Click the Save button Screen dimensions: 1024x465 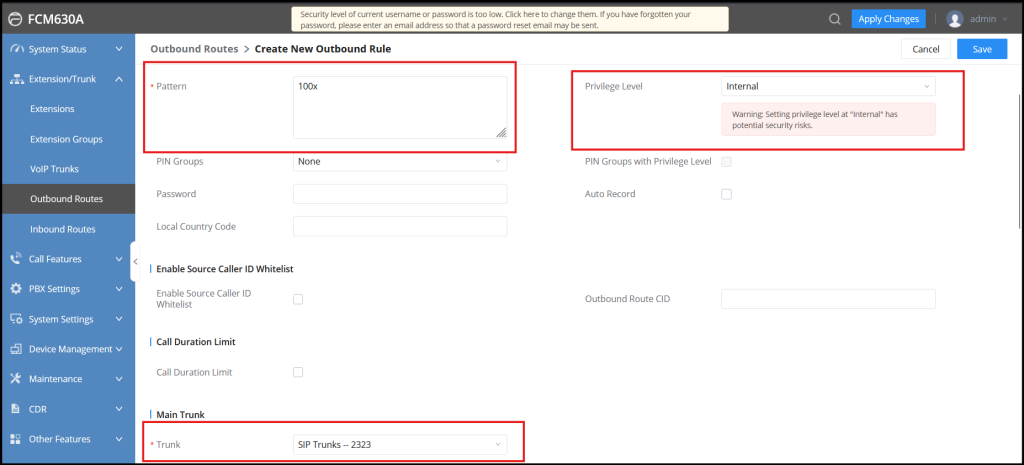coord(981,49)
